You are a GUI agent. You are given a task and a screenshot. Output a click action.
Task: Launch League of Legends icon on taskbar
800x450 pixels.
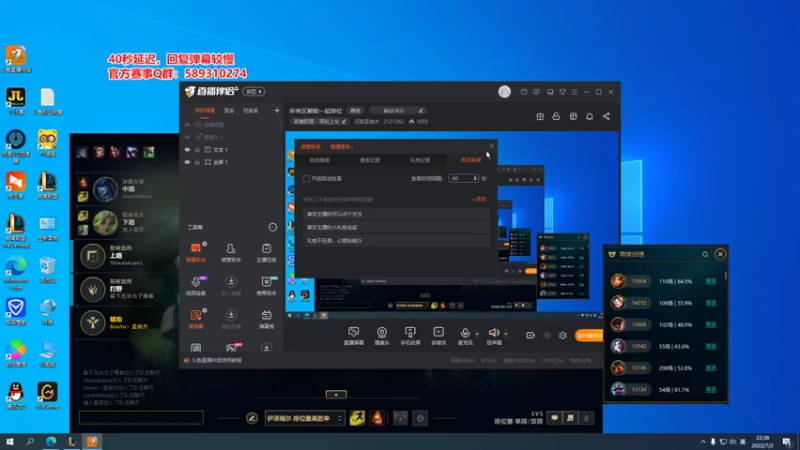71,441
